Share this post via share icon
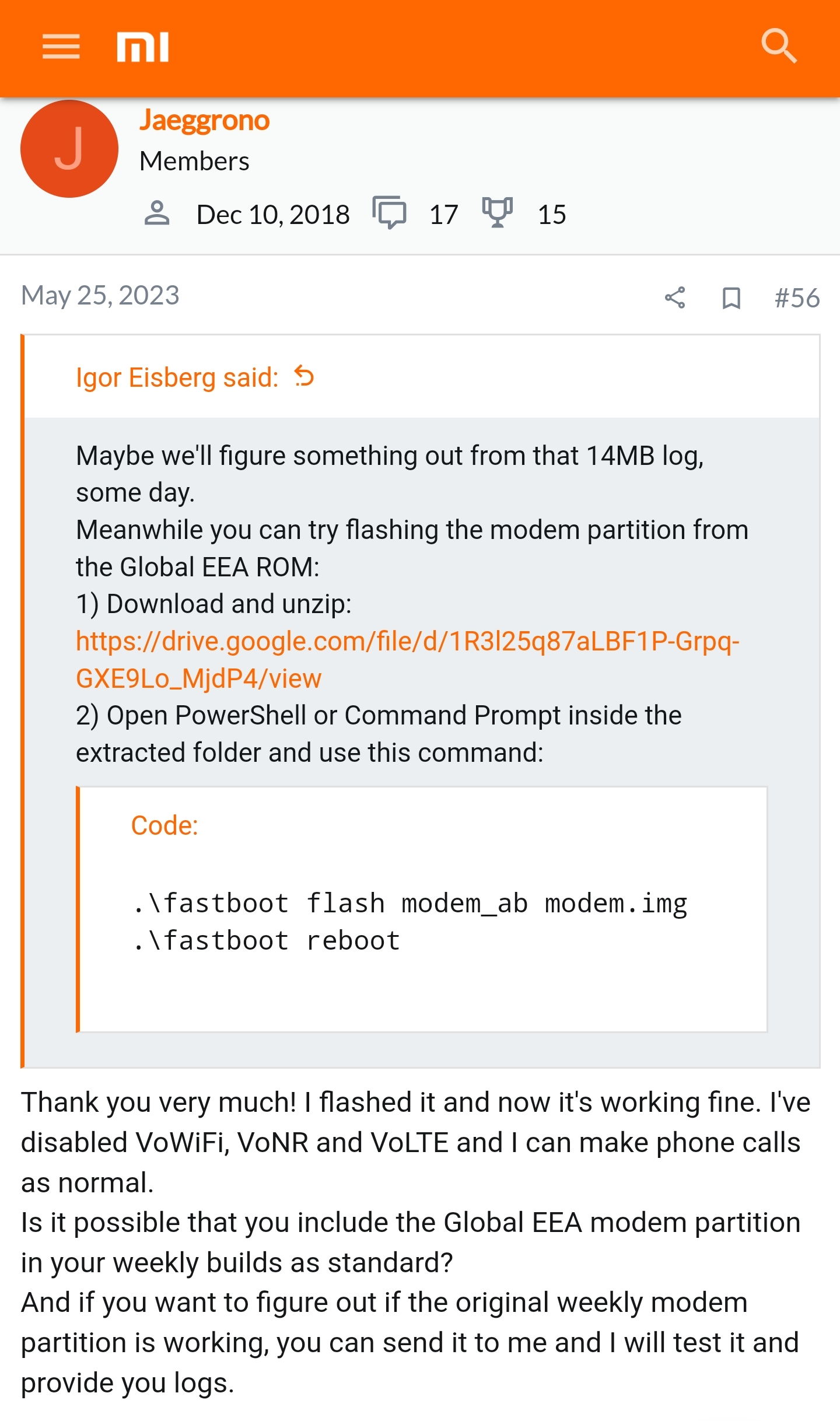This screenshot has height=1421, width=840. [x=675, y=297]
